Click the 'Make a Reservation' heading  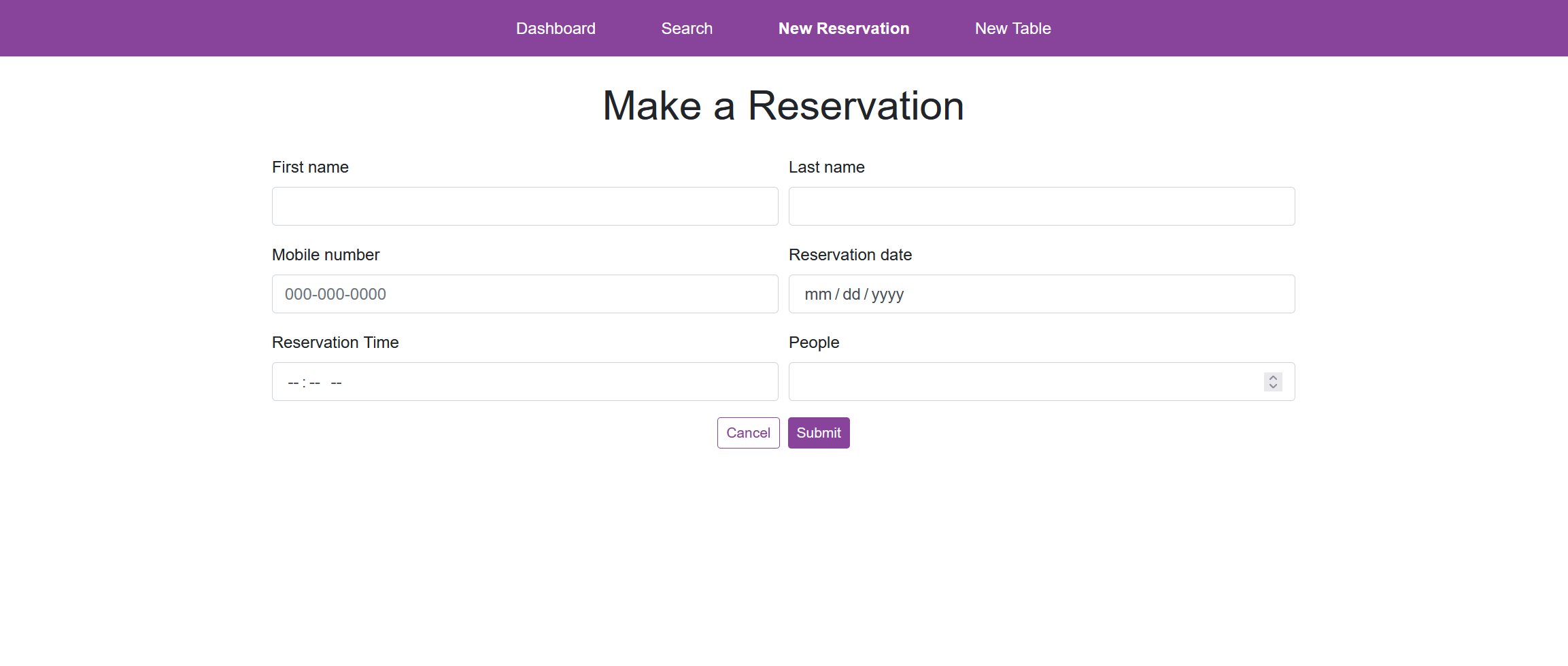[783, 106]
